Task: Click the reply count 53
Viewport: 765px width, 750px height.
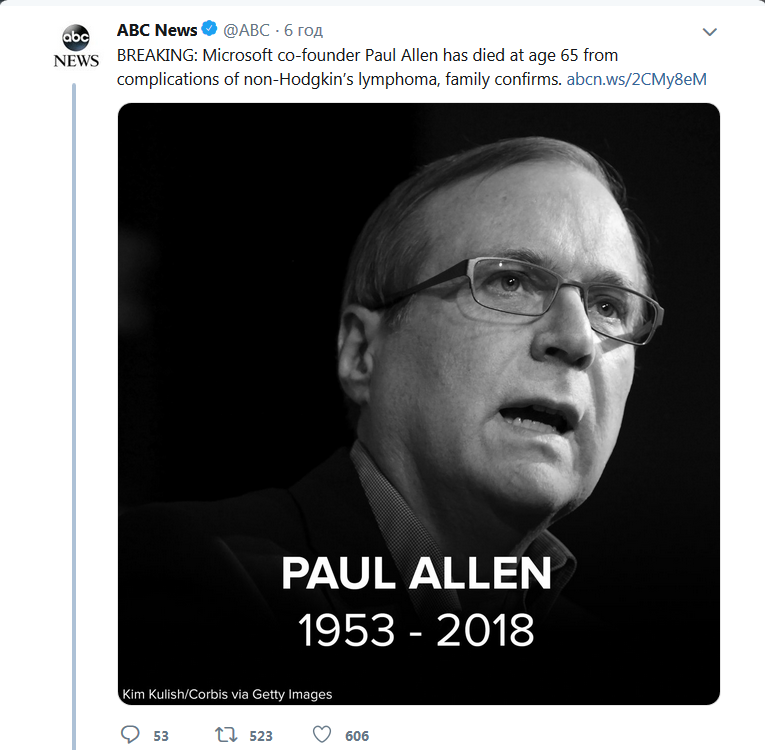Action: point(161,736)
